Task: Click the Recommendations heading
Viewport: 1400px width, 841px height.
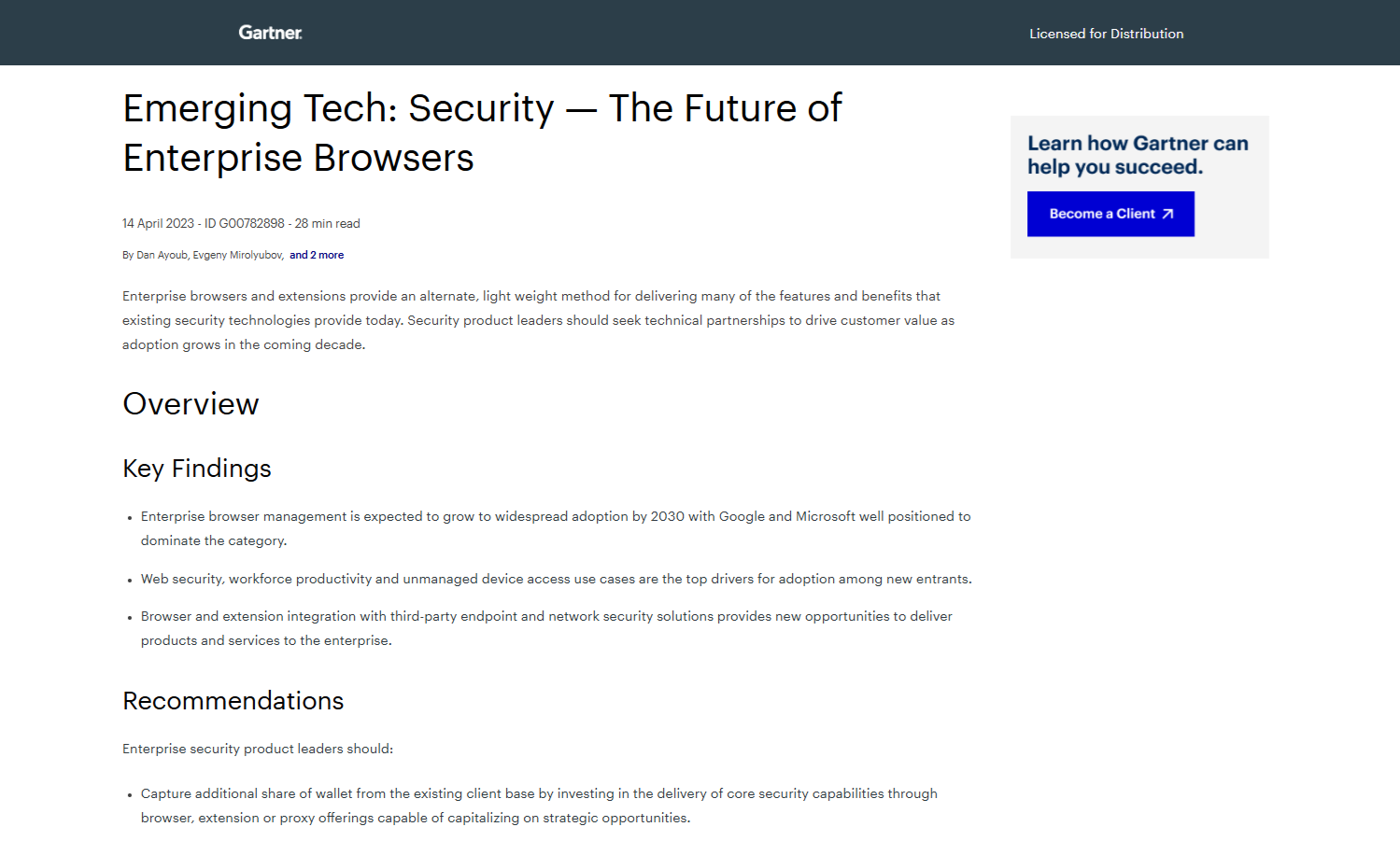Action: (x=233, y=701)
